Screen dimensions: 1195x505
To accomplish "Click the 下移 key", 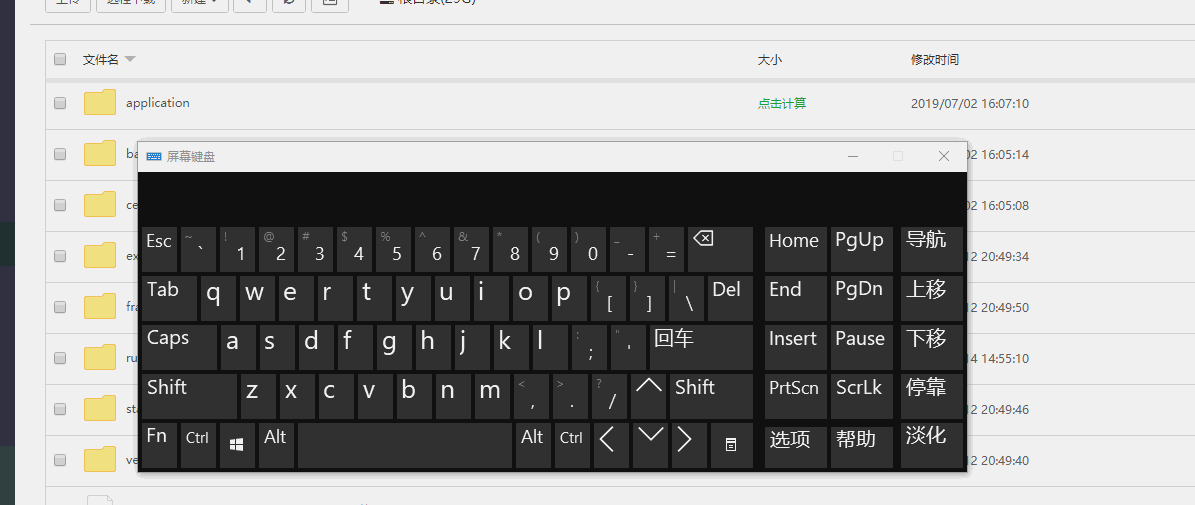I will click(x=931, y=347).
